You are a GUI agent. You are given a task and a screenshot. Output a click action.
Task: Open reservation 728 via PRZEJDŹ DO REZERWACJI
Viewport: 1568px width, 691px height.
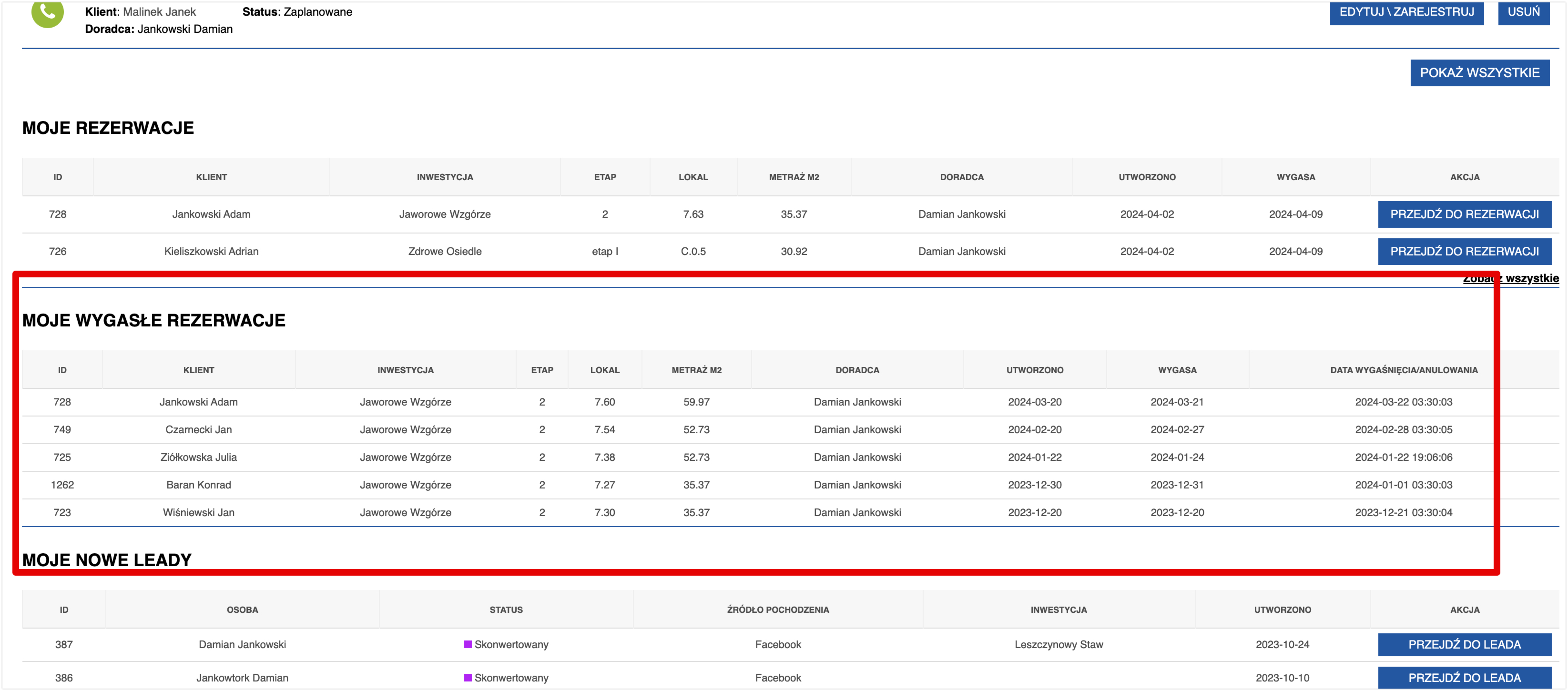coord(1464,214)
